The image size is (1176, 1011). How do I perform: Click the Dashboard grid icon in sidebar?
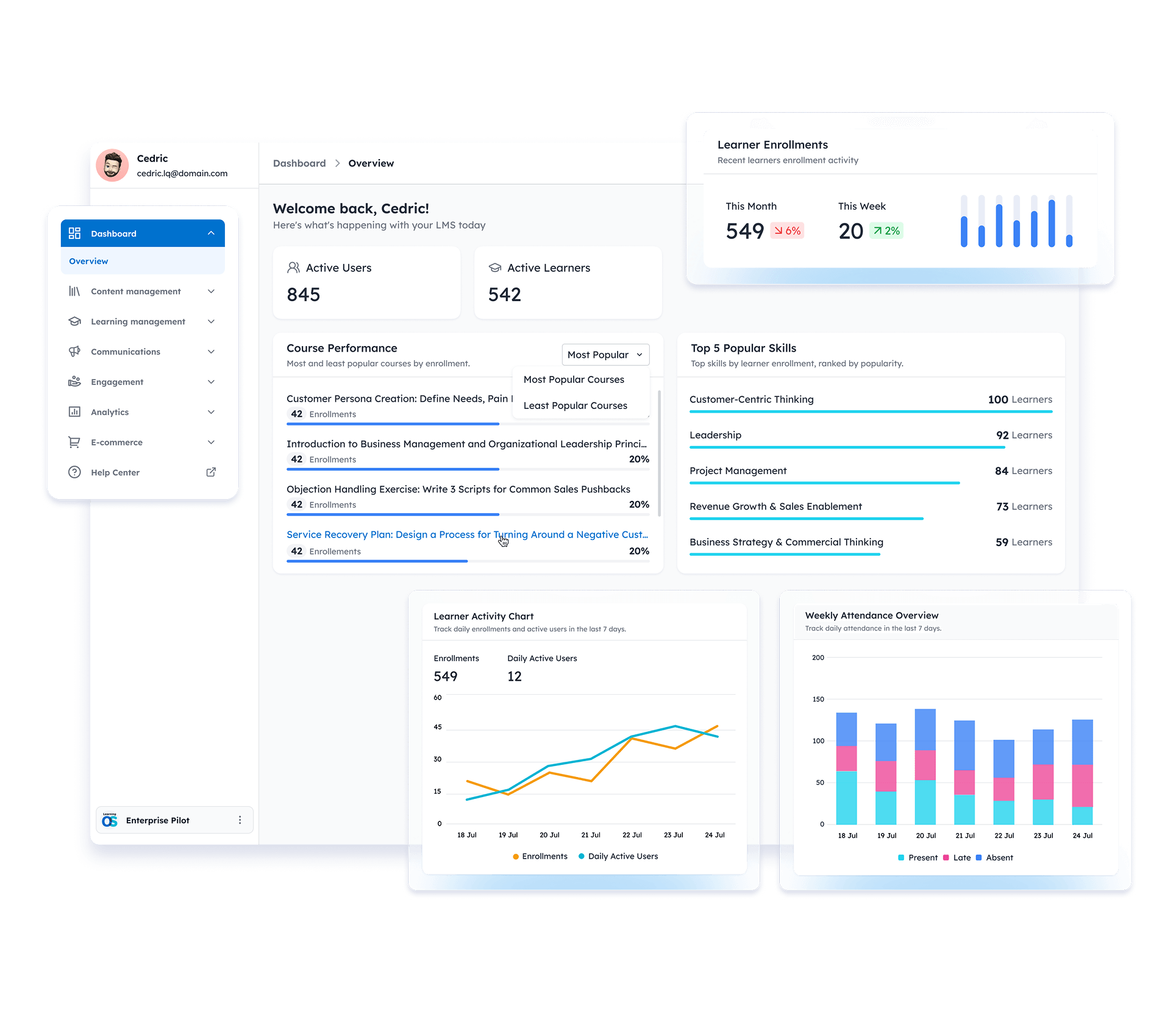[74, 233]
